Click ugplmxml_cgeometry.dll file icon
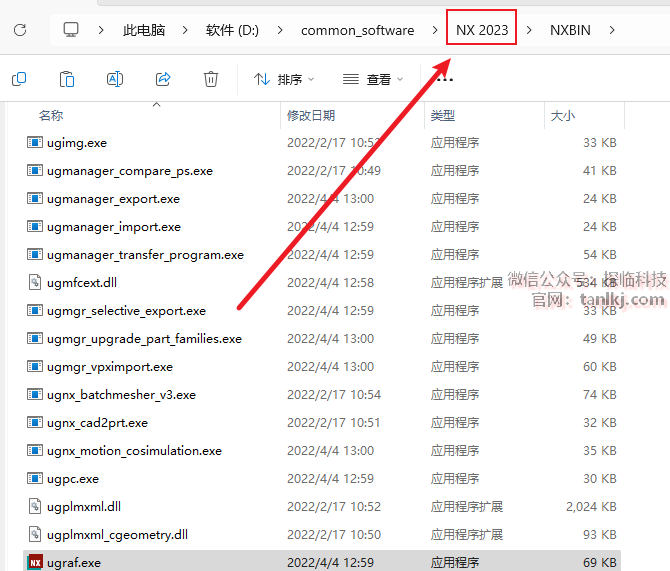The width and height of the screenshot is (670, 571). (x=35, y=534)
